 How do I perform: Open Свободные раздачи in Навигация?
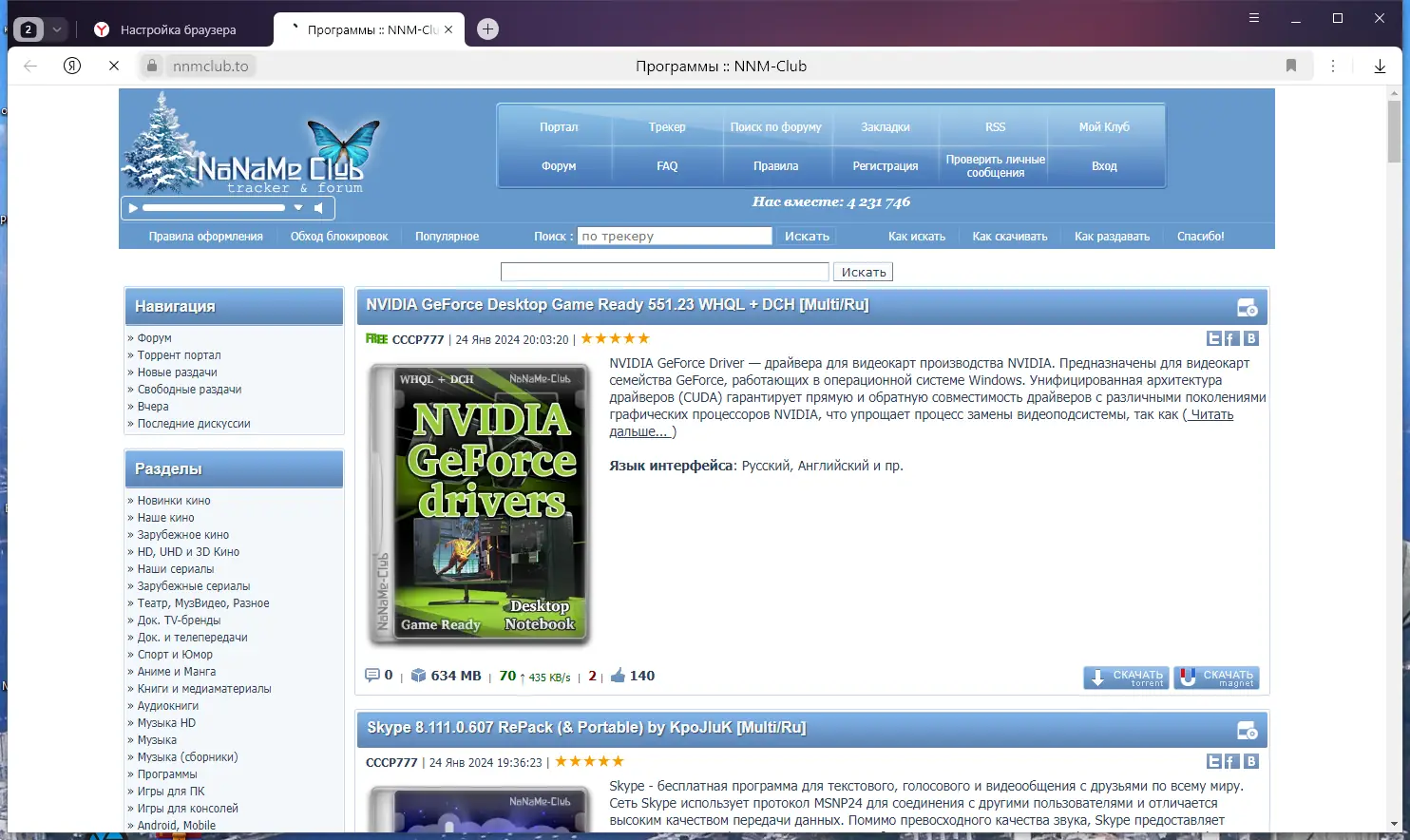tap(189, 390)
